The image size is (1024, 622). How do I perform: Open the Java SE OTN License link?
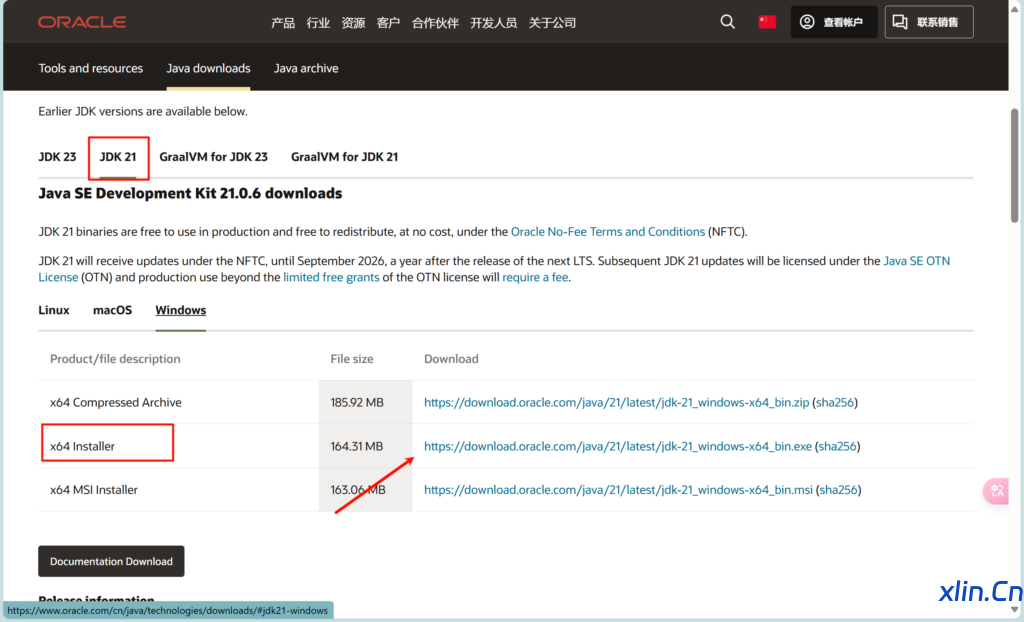917,261
